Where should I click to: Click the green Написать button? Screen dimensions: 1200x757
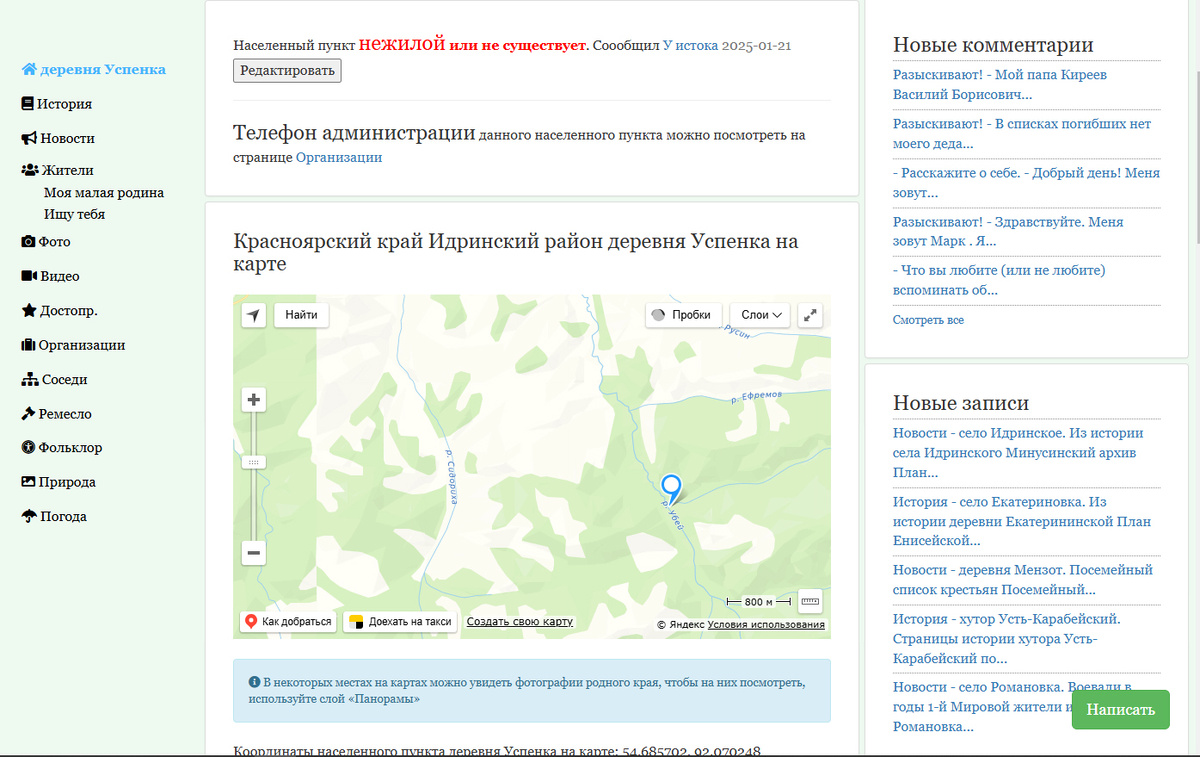(x=1120, y=710)
